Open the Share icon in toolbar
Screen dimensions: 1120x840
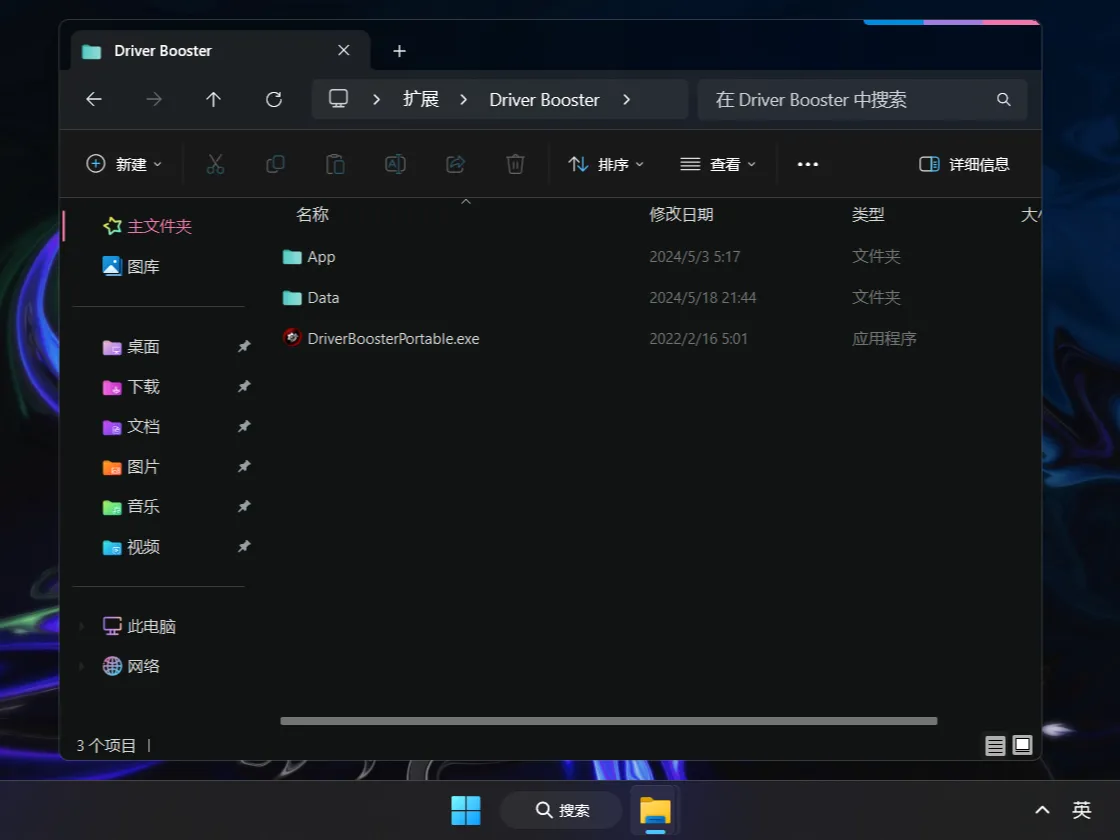click(455, 164)
